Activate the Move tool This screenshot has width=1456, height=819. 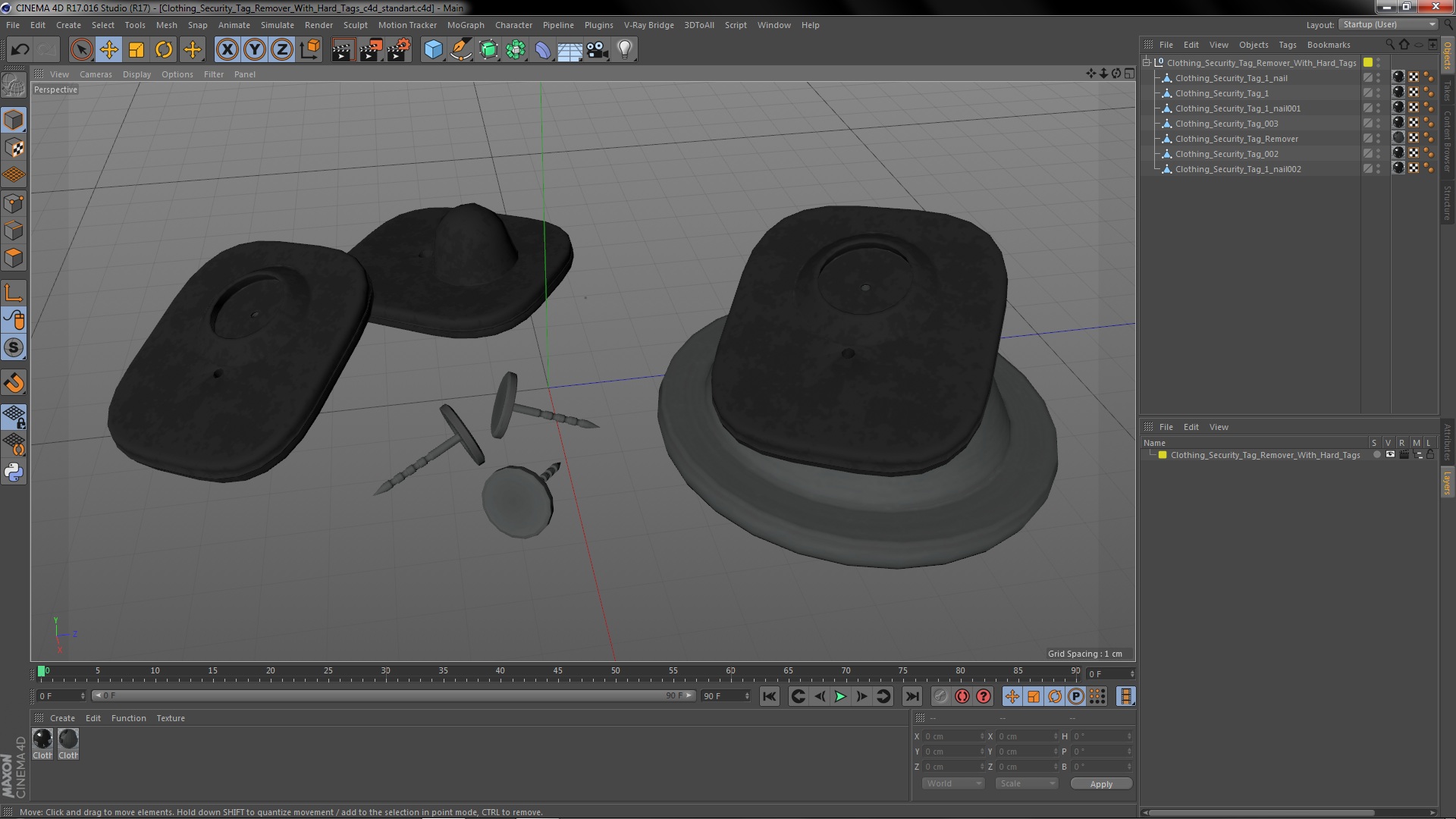tap(108, 50)
